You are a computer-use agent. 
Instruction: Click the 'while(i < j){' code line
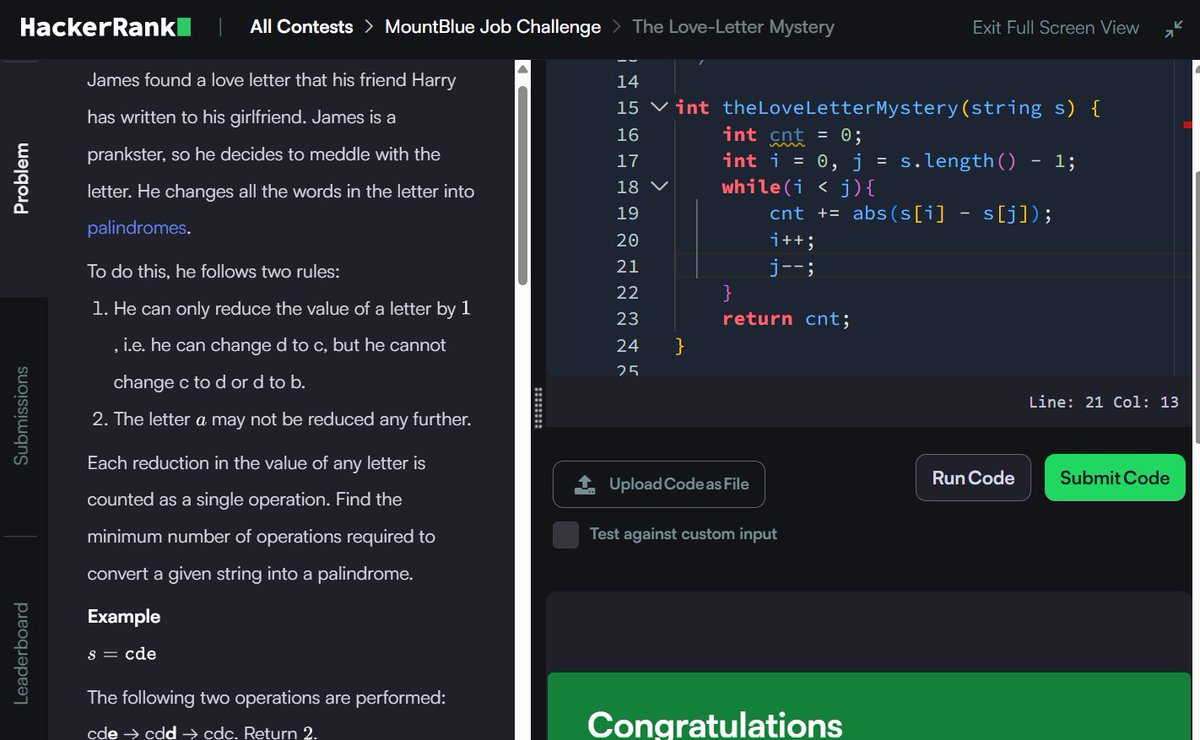click(798, 187)
